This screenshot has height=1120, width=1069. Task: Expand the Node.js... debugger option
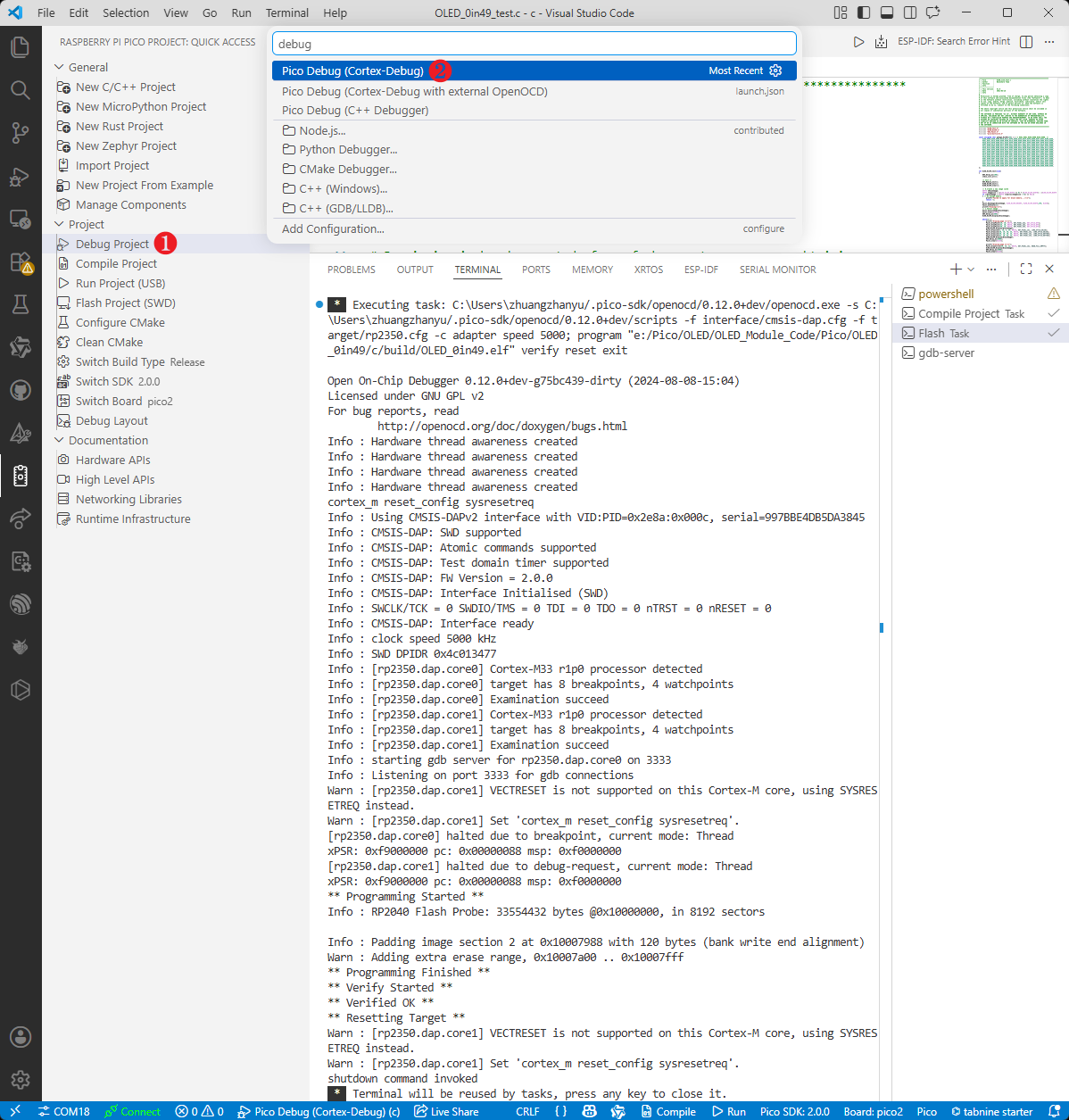point(534,130)
